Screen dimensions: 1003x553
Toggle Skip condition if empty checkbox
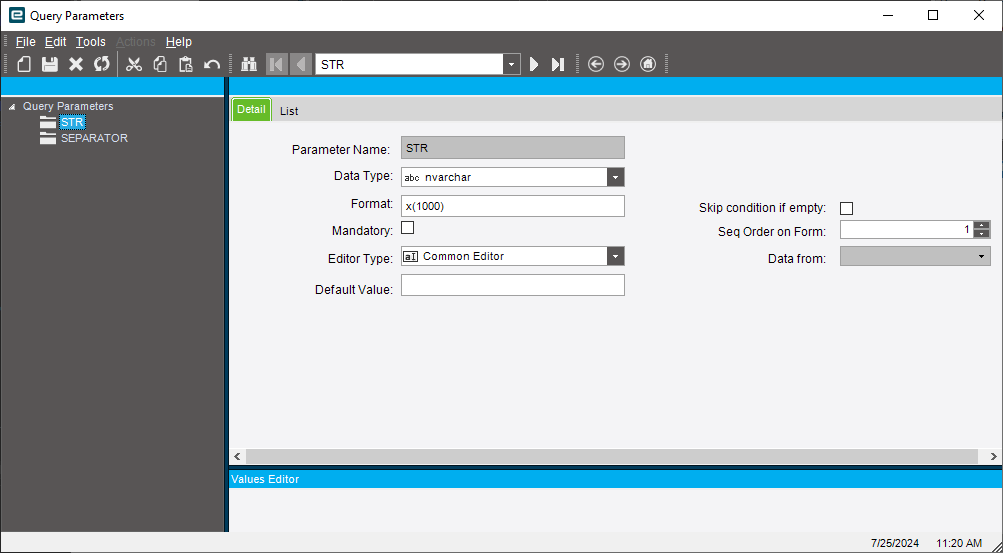846,208
